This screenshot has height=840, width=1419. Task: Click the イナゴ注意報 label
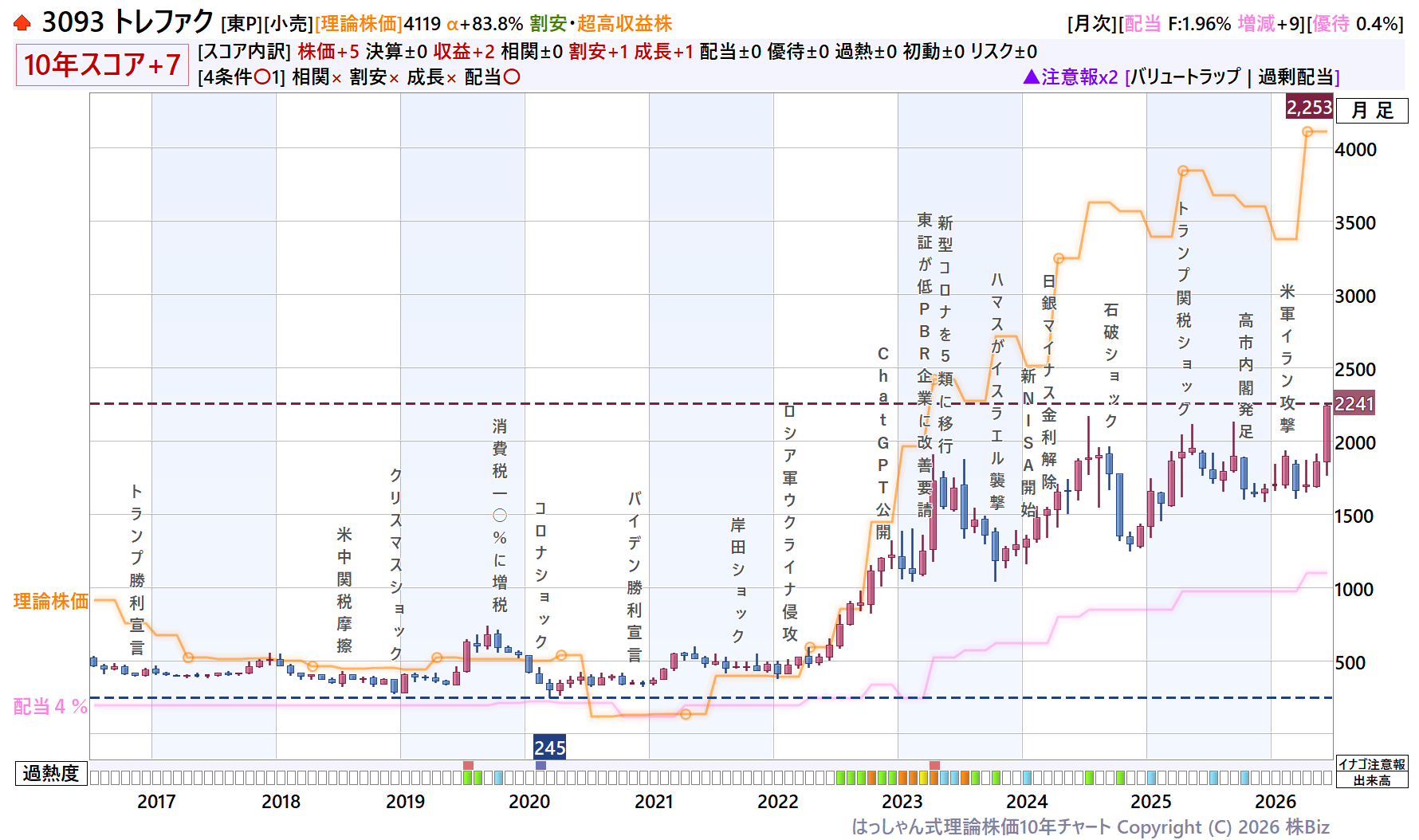click(1372, 764)
